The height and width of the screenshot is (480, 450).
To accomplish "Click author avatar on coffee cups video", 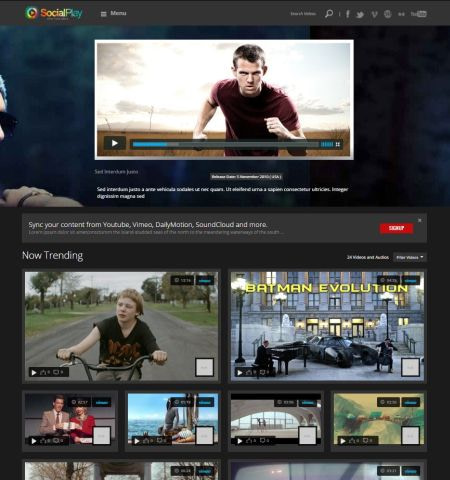I will (102, 436).
